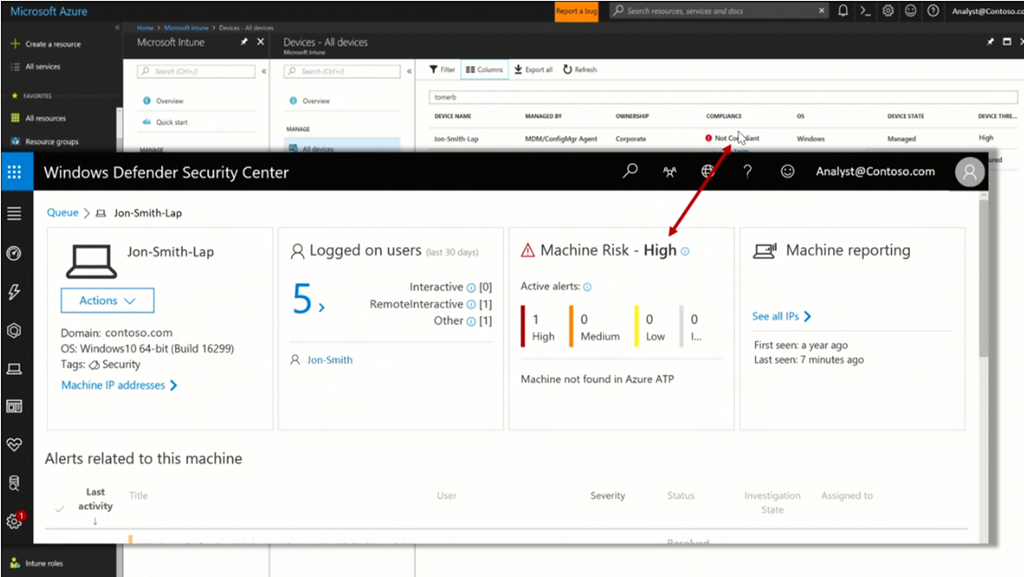The image size is (1024, 577).
Task: Expand the Defender hamburger navigation menu
Action: [14, 213]
